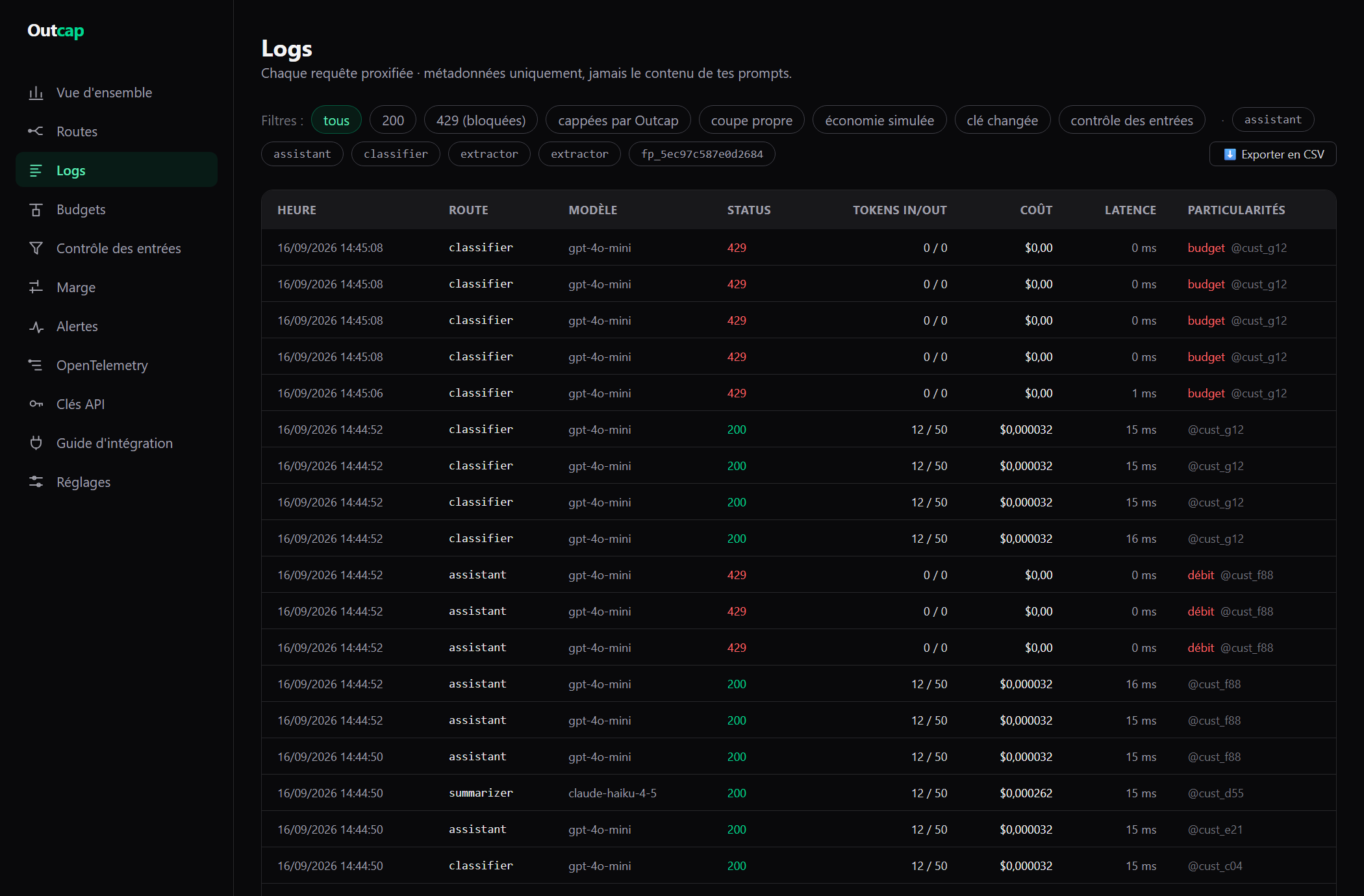Screen dimensions: 1364x896
Task: Select the fp_5ec97c587e0d2684 filter chip
Action: [702, 154]
